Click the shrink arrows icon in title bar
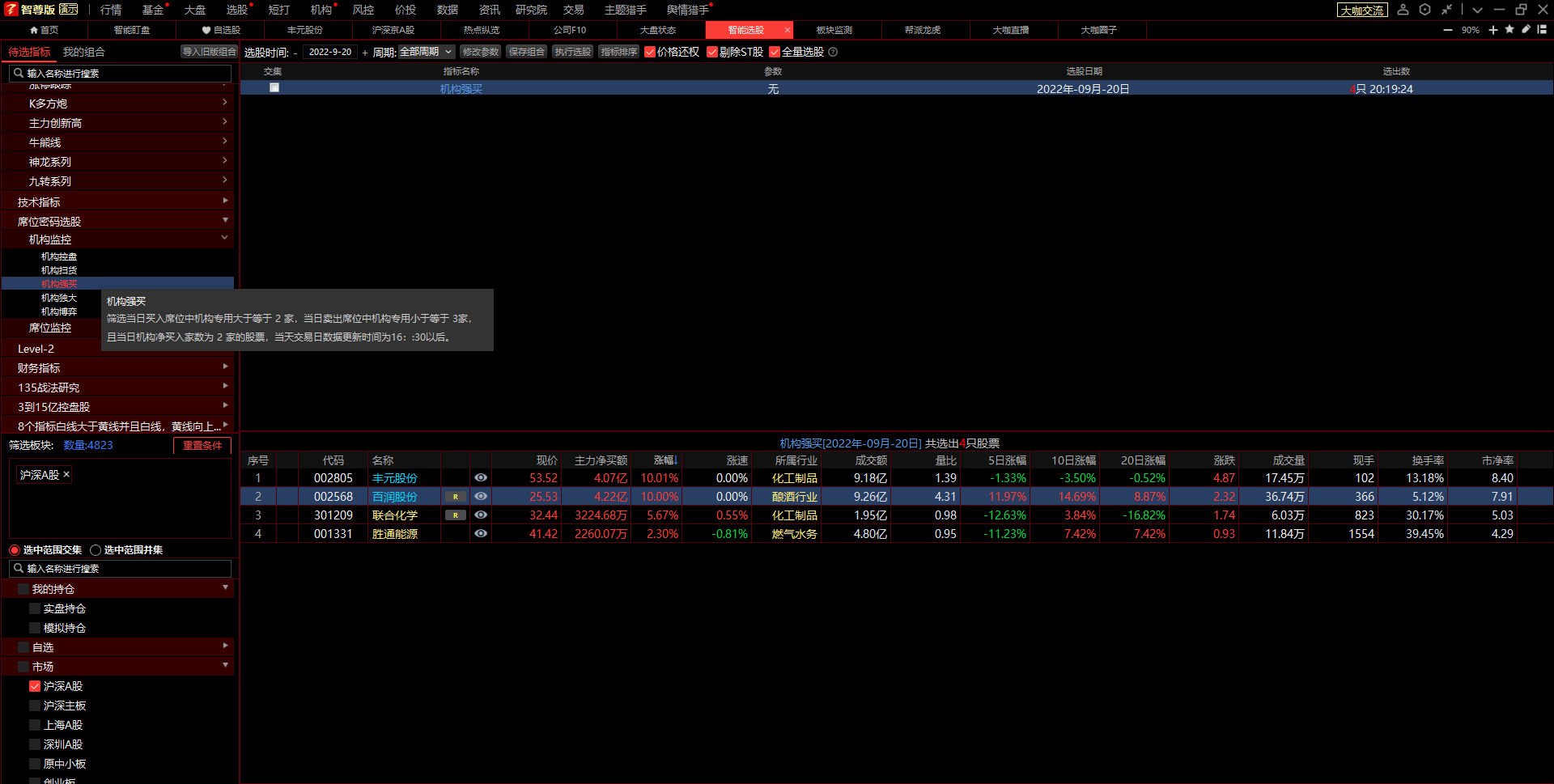This screenshot has height=784, width=1554. [x=1447, y=10]
